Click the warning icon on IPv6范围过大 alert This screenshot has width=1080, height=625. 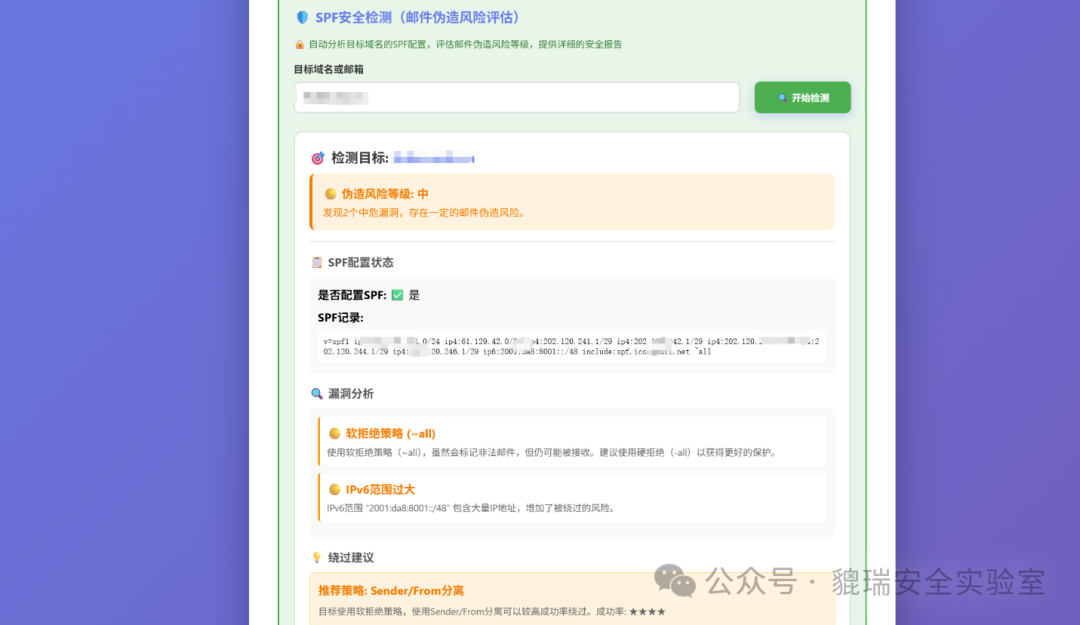pos(335,489)
